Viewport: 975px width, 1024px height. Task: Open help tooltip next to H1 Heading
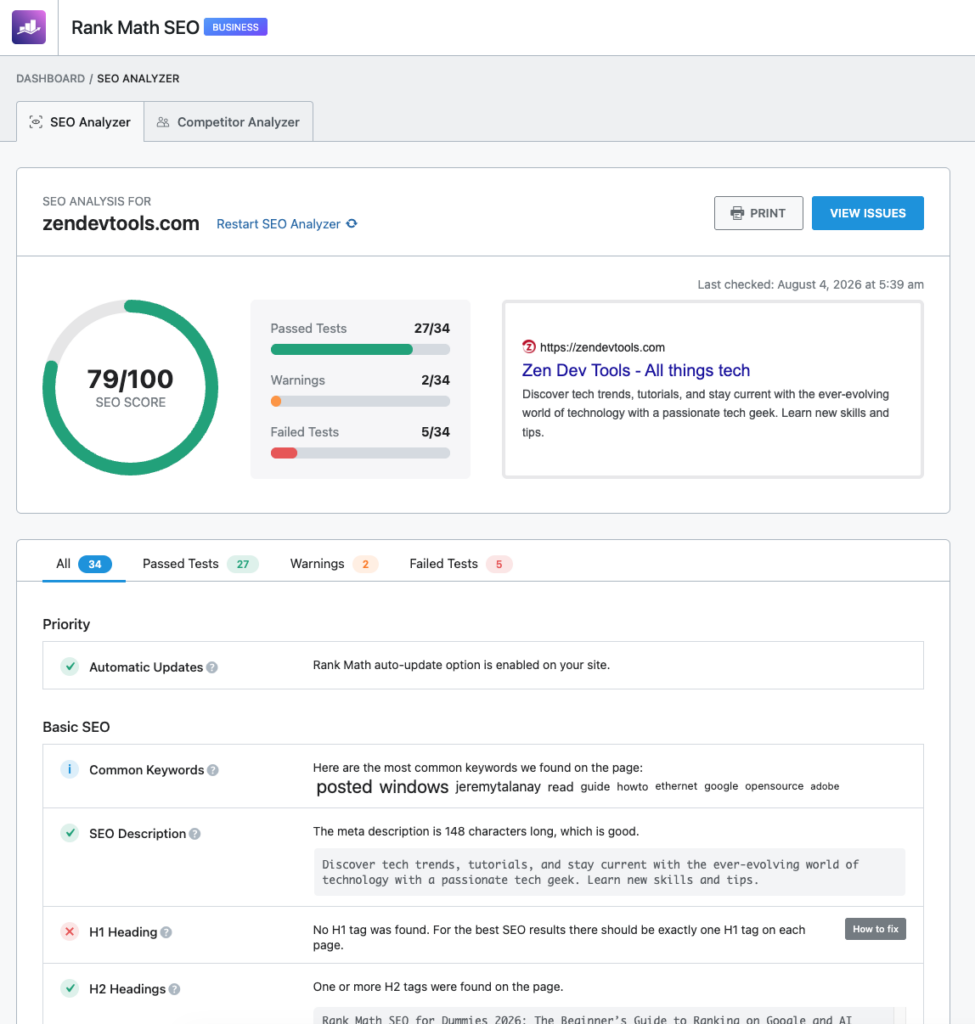167,933
